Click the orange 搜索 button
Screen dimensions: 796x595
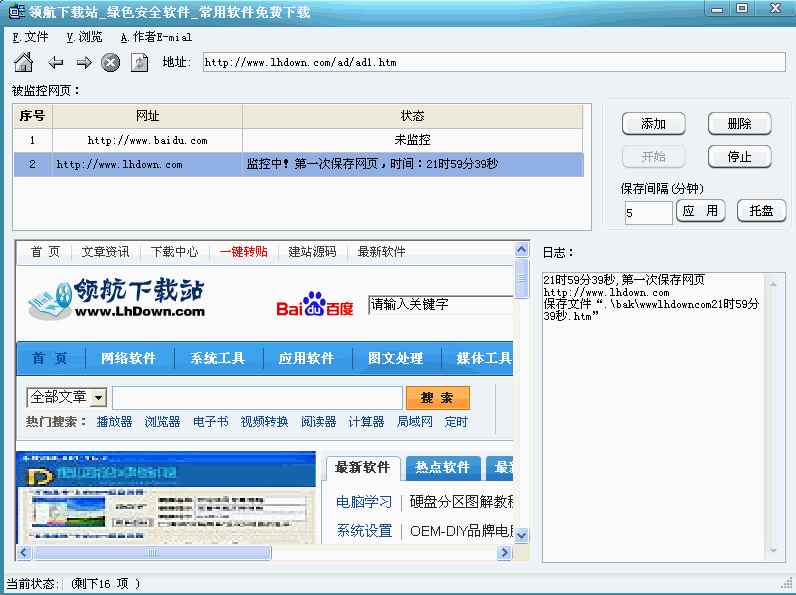(438, 398)
